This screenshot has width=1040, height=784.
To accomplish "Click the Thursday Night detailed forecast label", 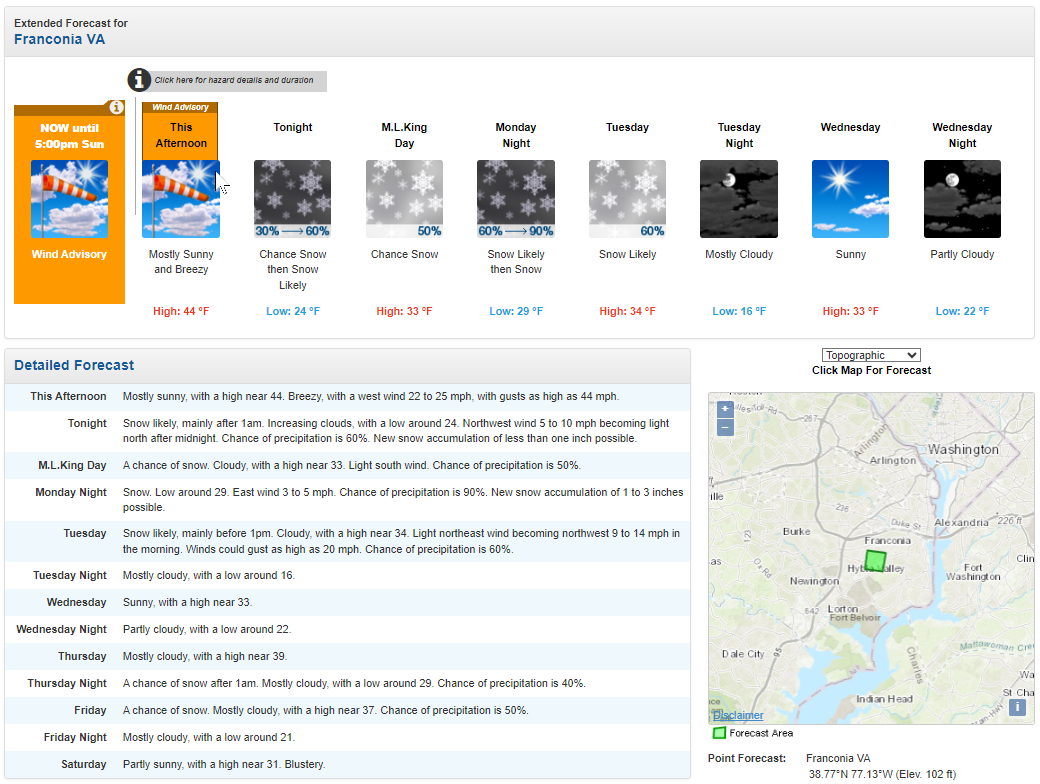I will click(67, 683).
